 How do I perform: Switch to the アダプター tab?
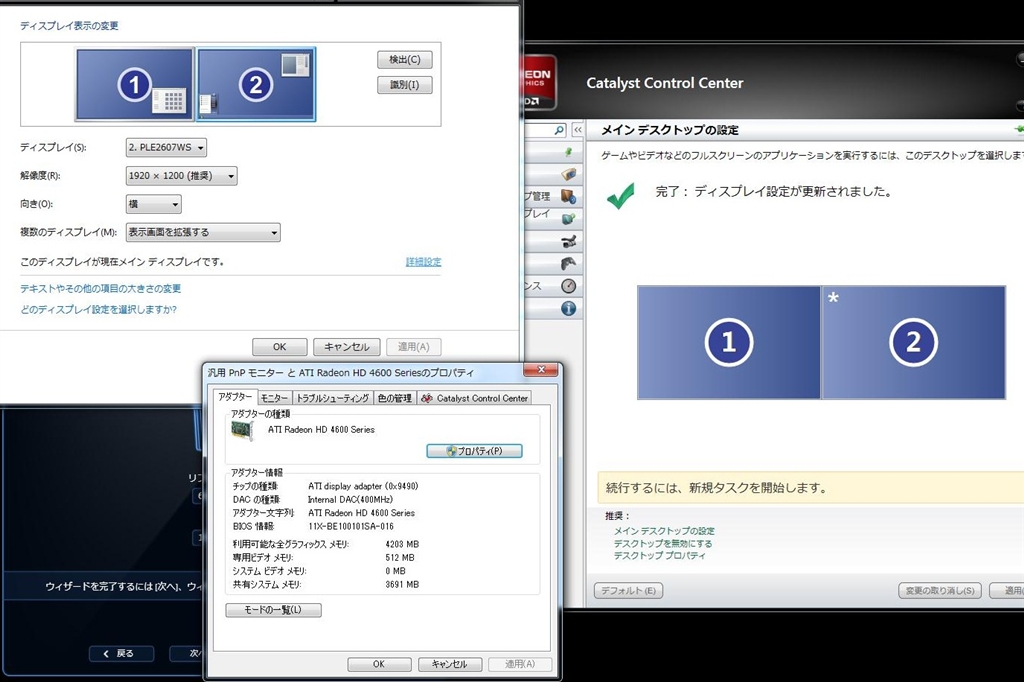235,397
